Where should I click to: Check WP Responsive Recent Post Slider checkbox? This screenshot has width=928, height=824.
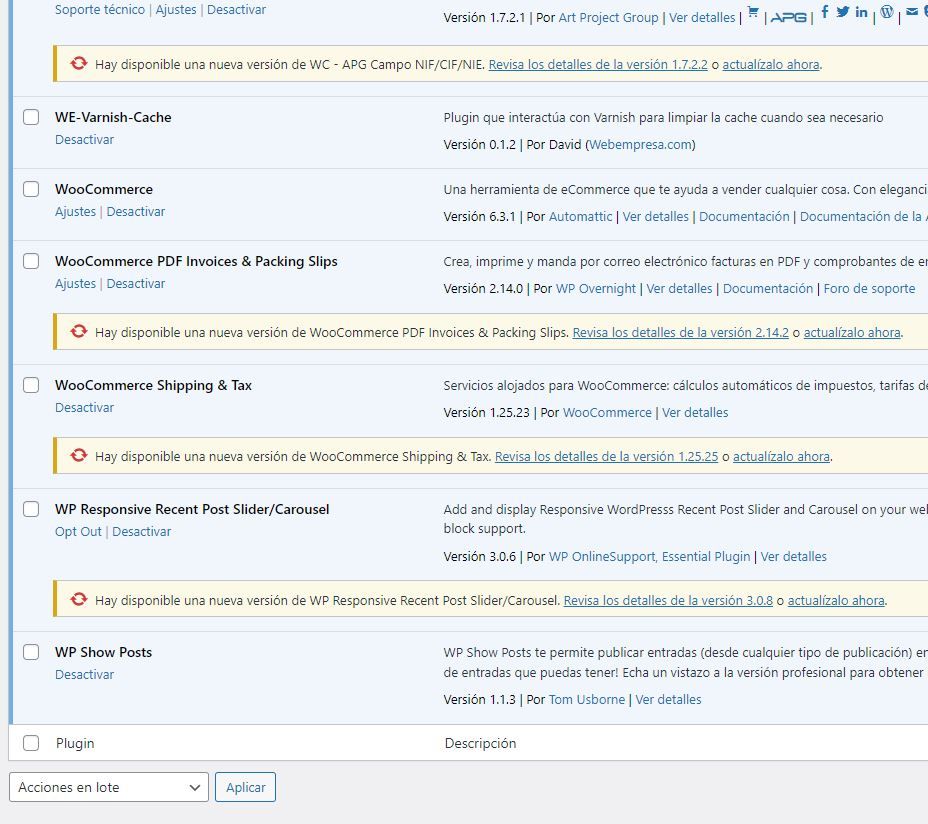(31, 509)
